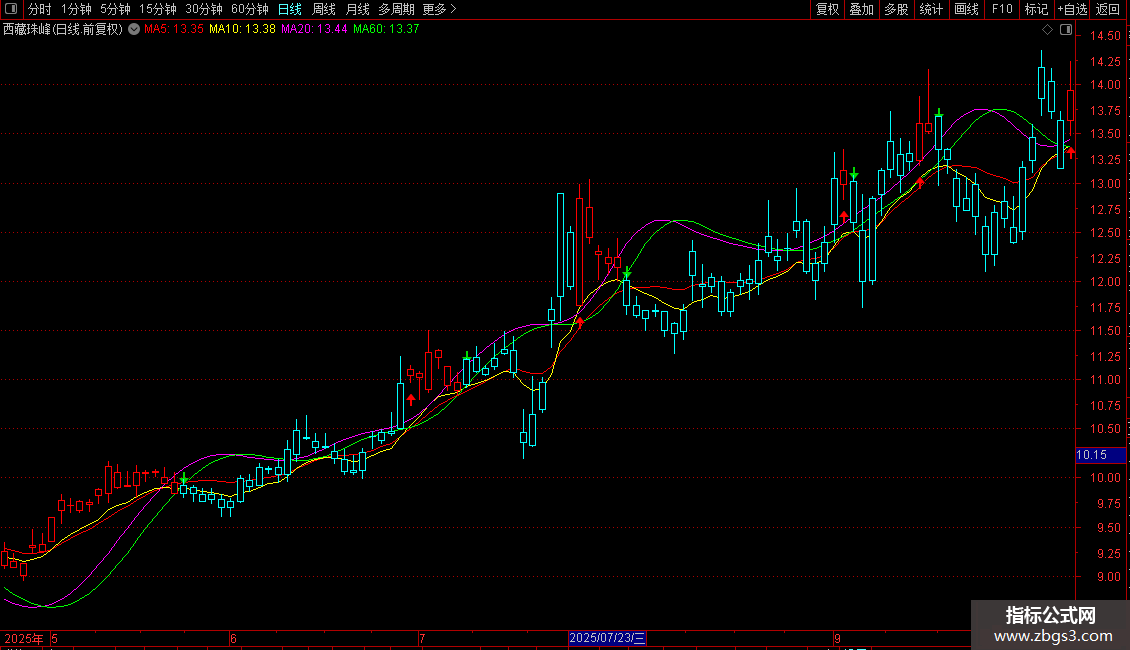1130x650 pixels.
Task: Click the 西藏珠峰(日线.前复权) title
Action: 63,29
